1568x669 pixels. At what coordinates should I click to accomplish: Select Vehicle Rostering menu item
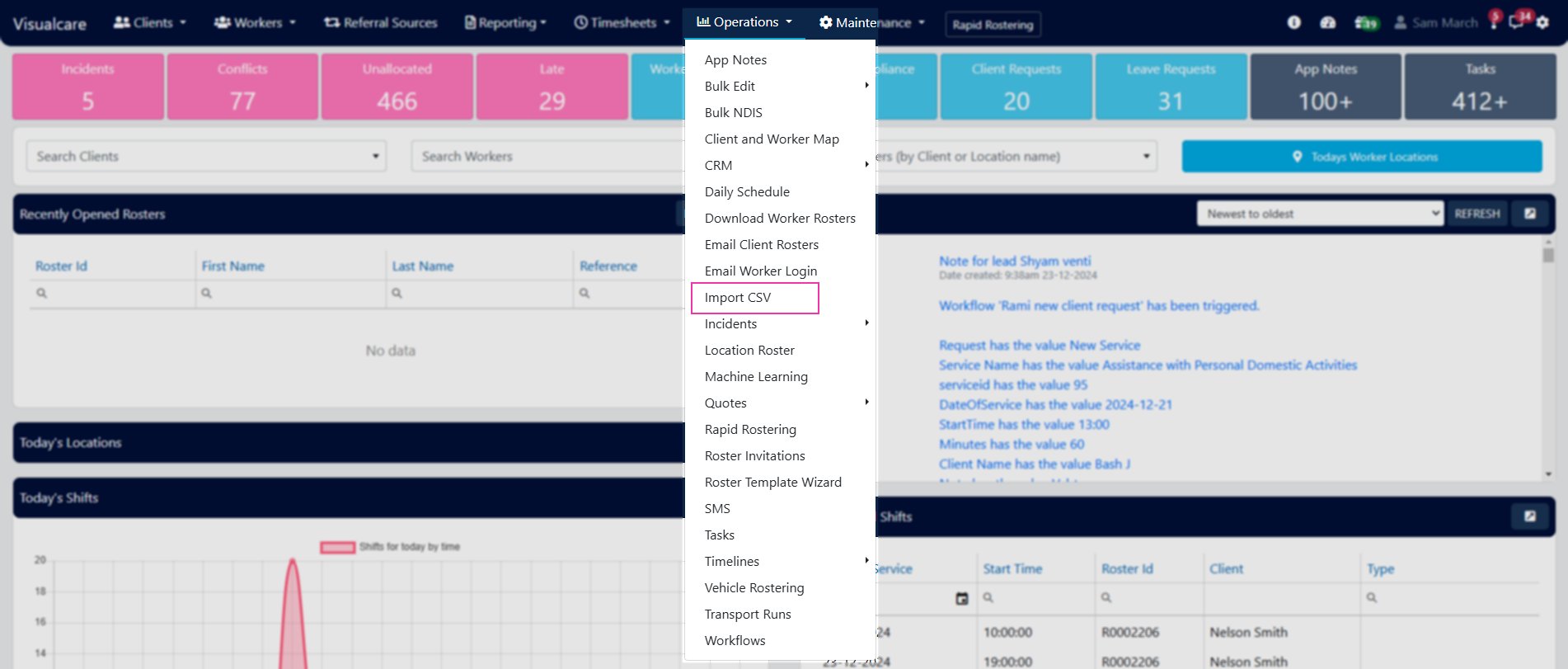pyautogui.click(x=754, y=587)
